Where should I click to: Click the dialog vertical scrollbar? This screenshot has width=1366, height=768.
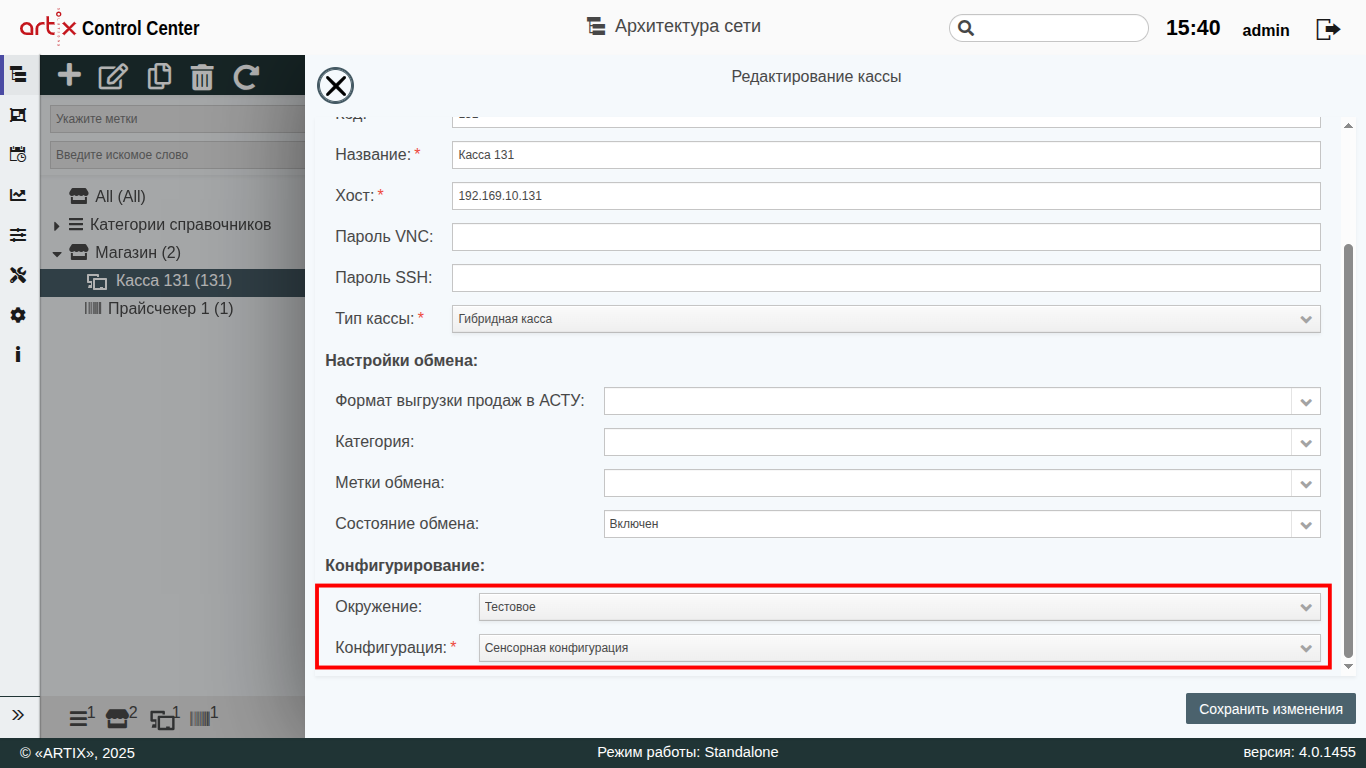tap(1348, 450)
